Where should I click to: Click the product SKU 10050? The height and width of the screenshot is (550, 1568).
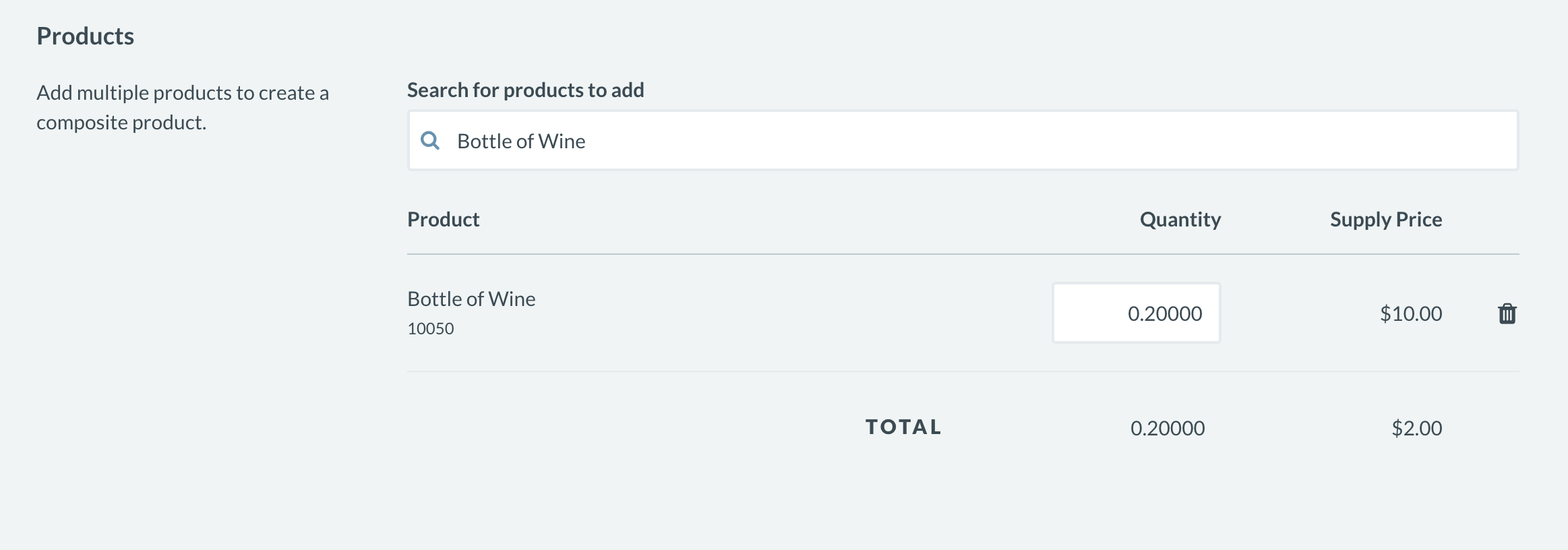click(x=431, y=329)
